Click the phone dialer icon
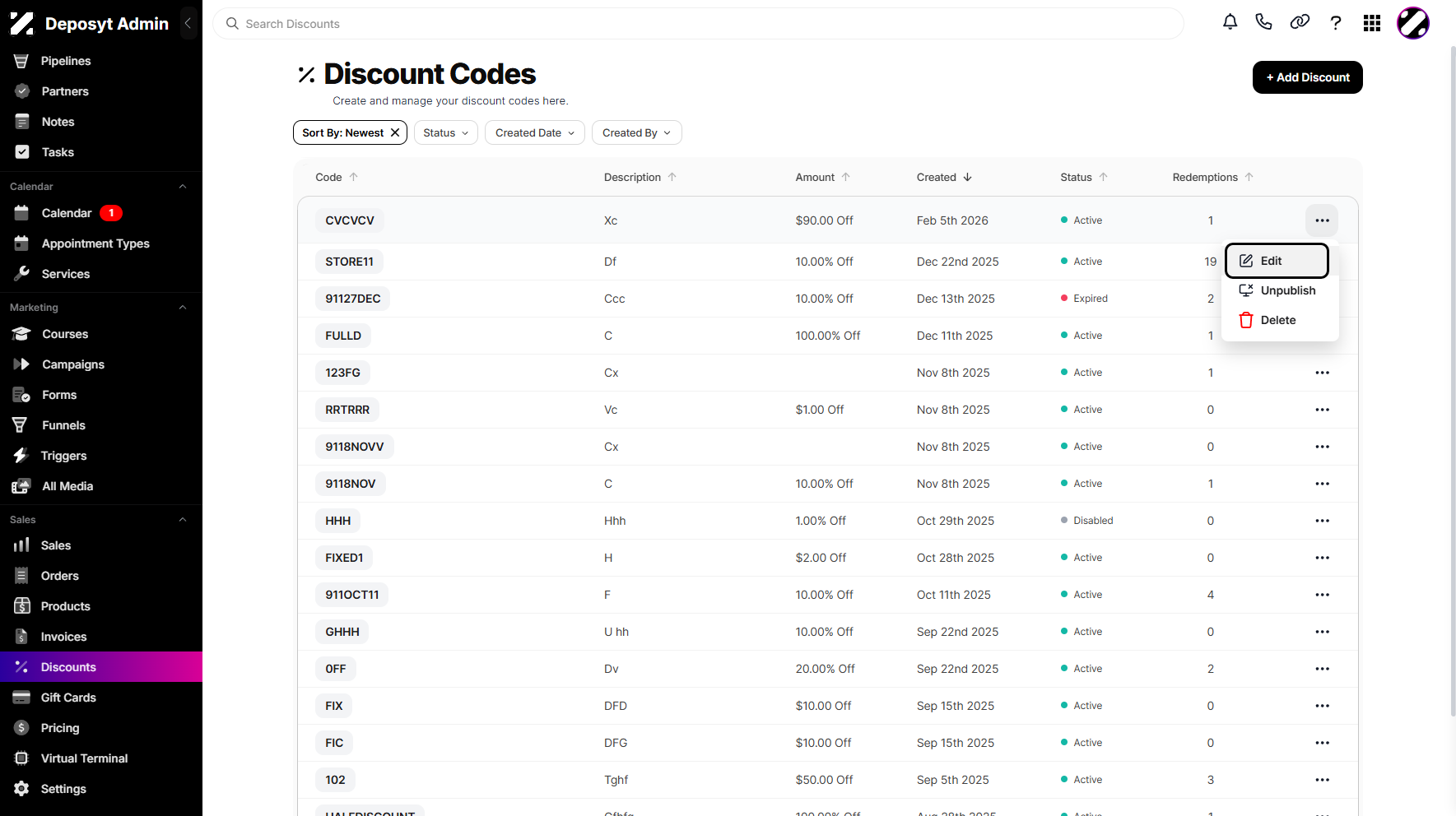Image resolution: width=1456 pixels, height=816 pixels. [x=1264, y=23]
